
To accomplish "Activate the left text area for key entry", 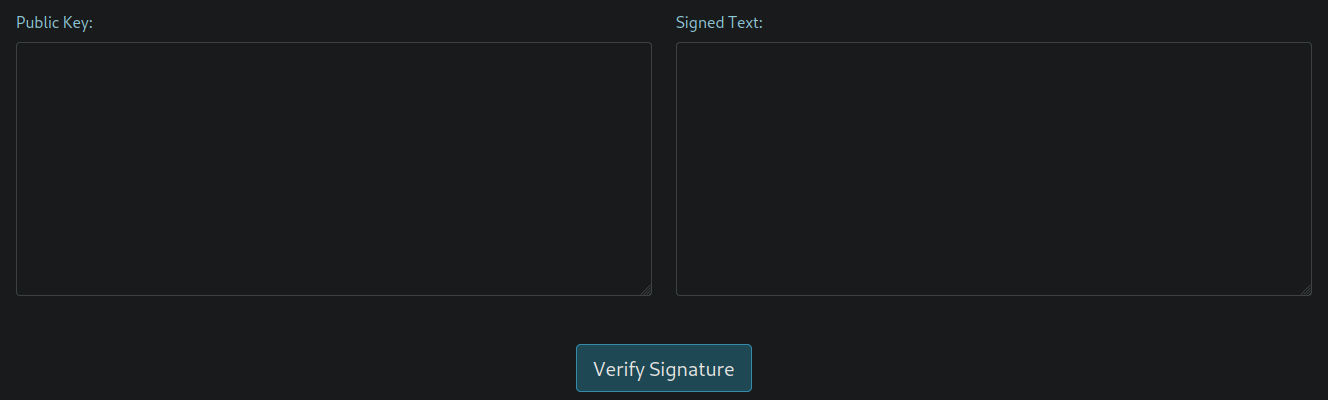I will (333, 168).
